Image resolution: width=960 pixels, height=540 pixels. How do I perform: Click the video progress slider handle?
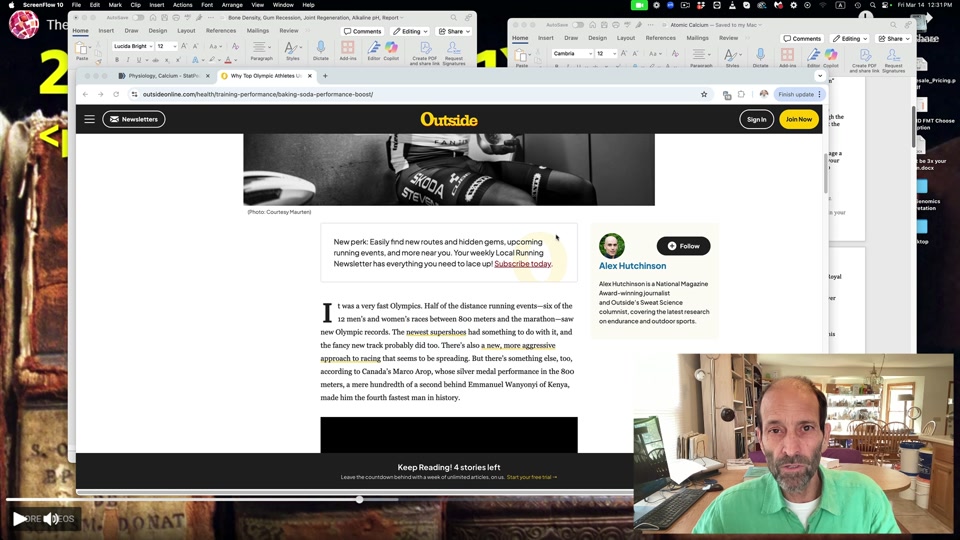(x=359, y=499)
